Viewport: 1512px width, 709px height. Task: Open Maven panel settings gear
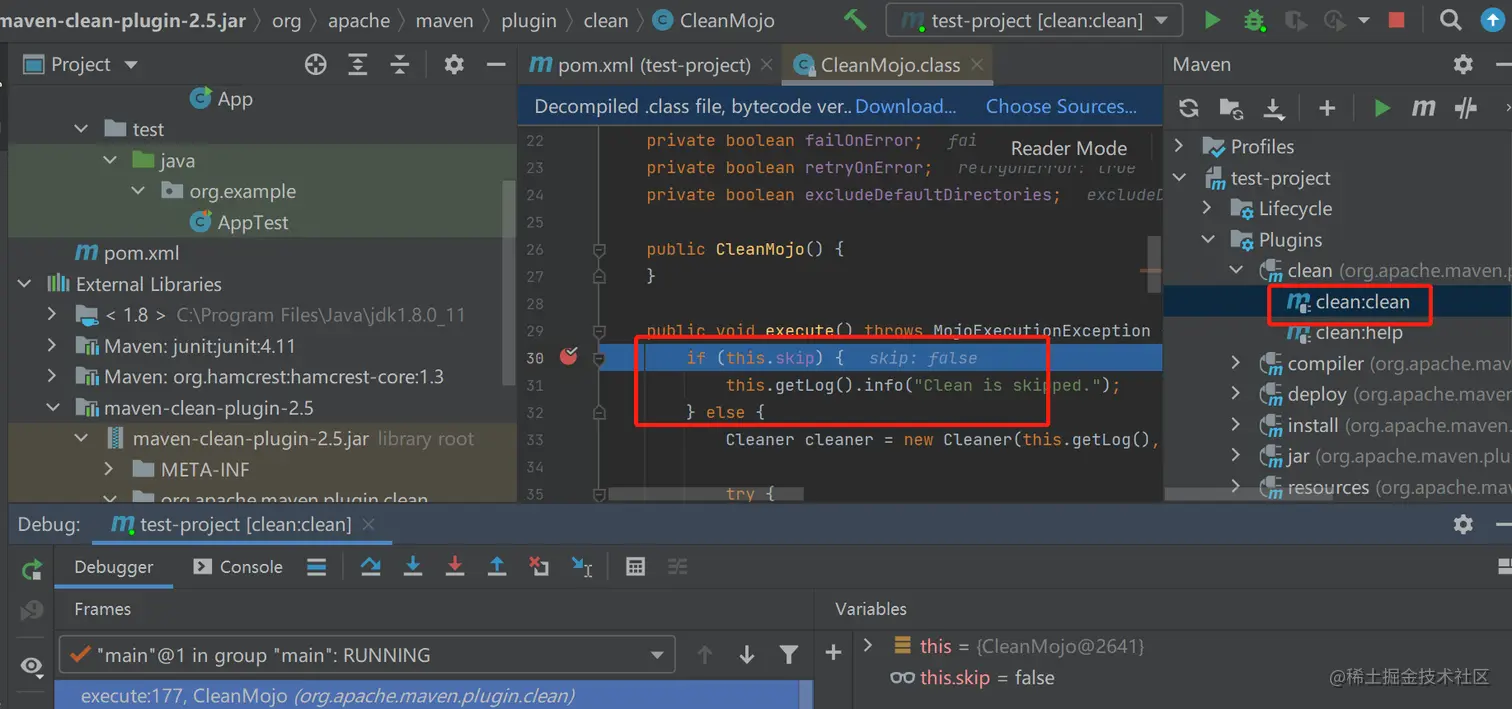[1463, 65]
